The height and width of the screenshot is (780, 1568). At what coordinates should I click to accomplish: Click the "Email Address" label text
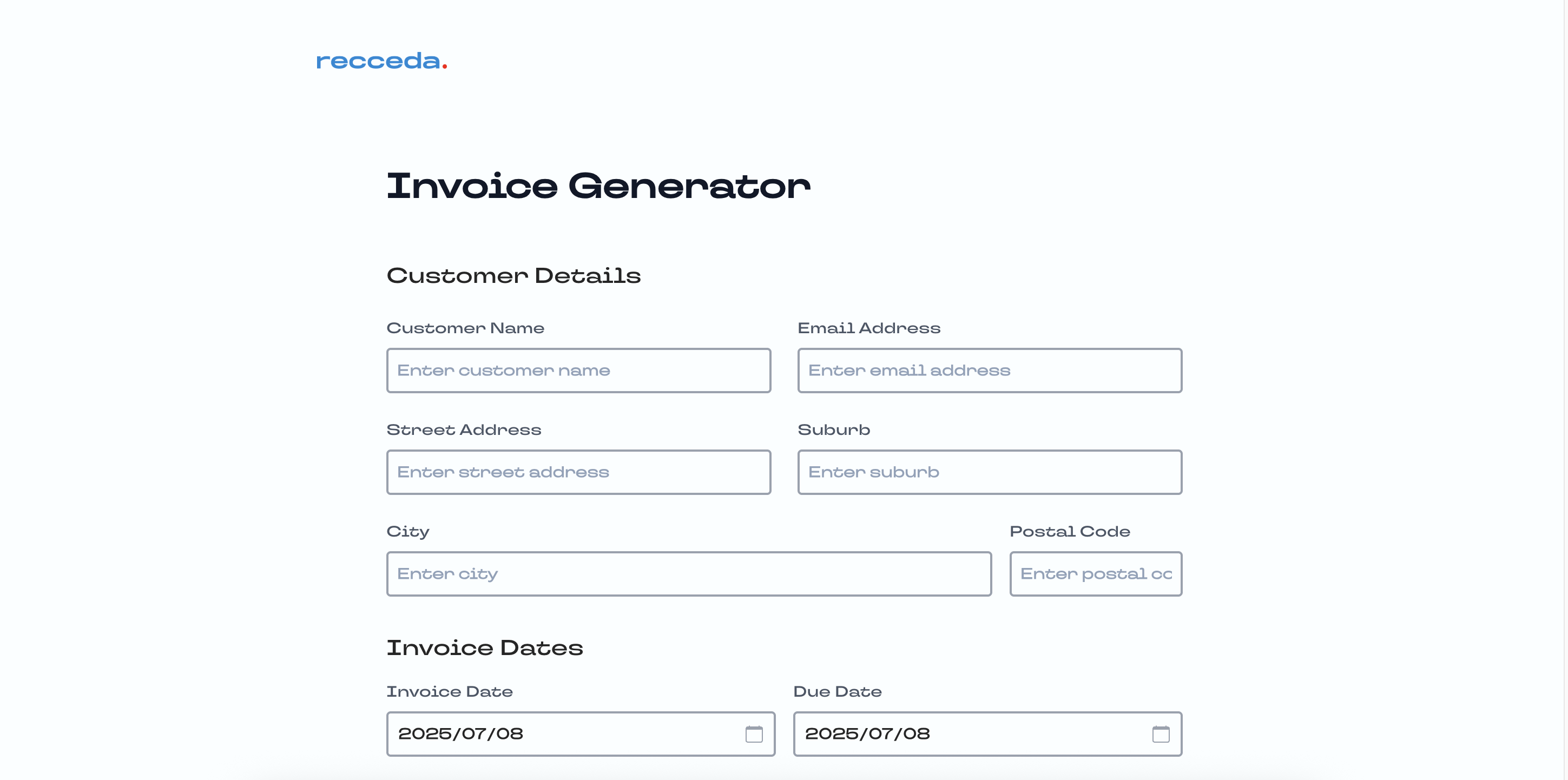(x=868, y=328)
